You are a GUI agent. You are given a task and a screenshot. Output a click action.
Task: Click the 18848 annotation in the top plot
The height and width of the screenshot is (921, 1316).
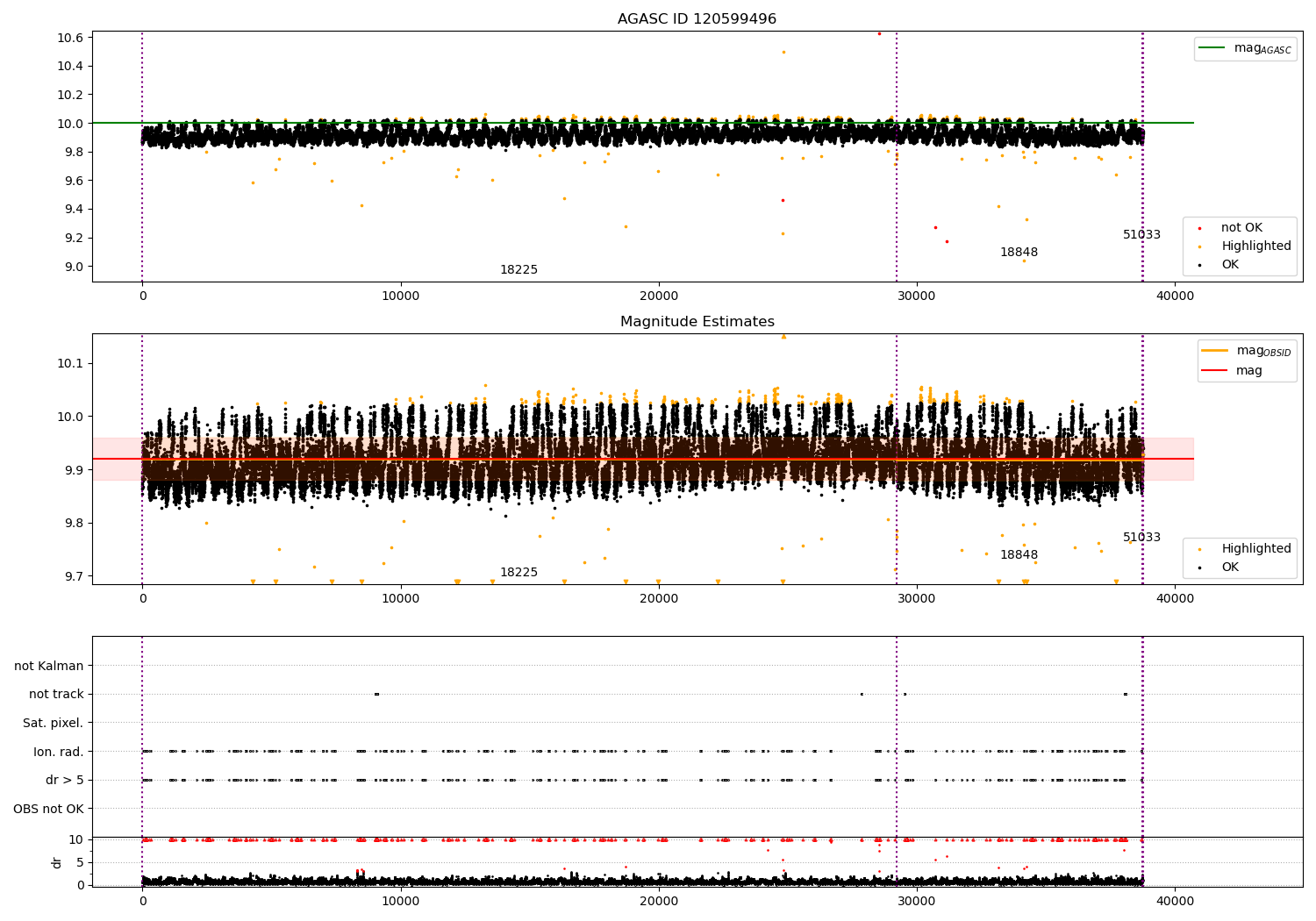pos(1019,253)
